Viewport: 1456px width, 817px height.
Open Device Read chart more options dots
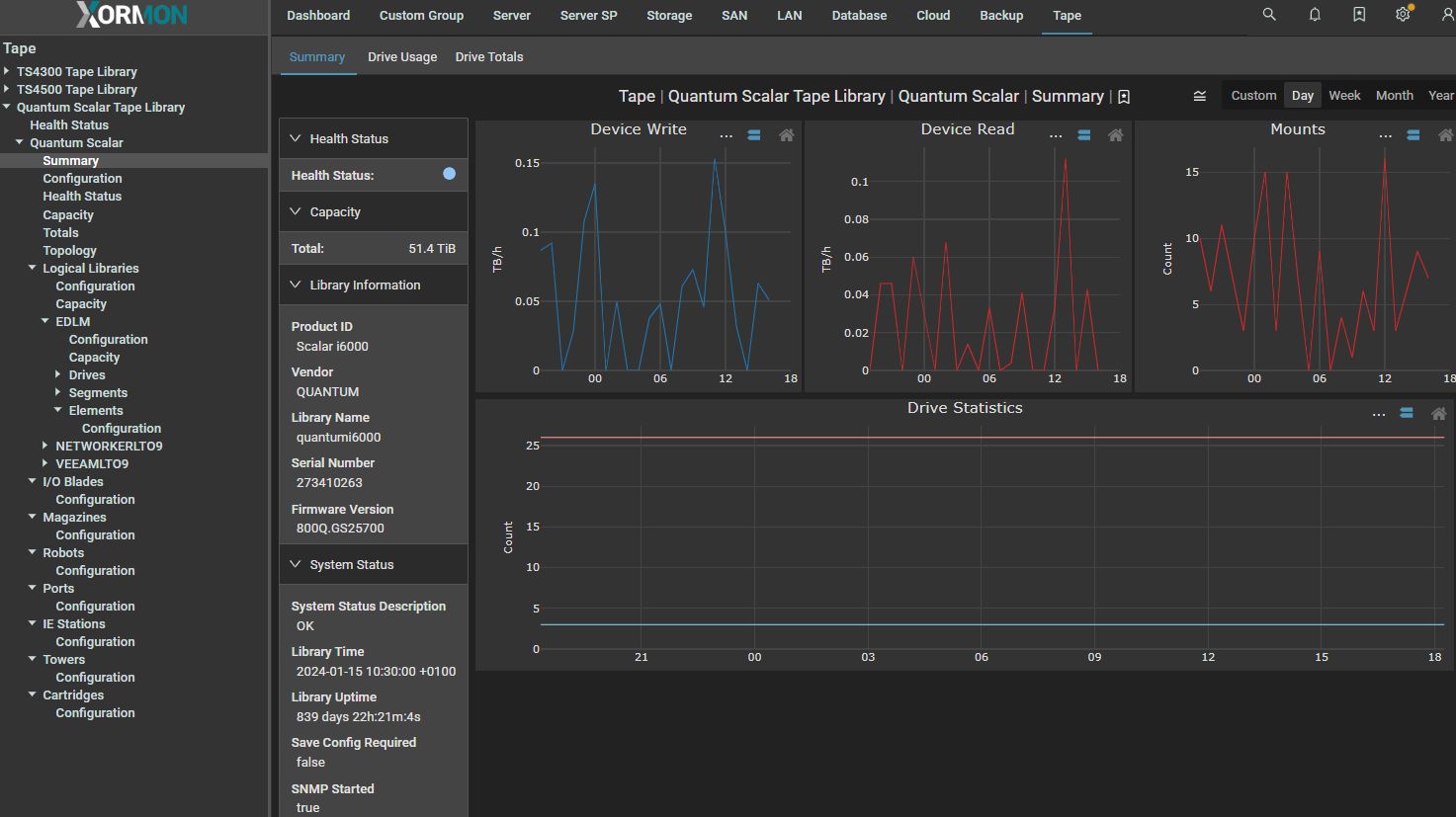1056,135
